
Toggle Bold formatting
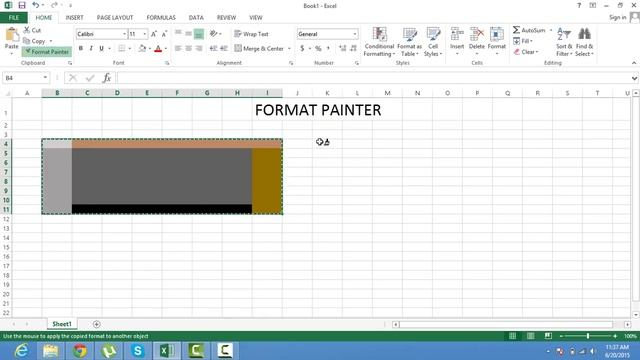pos(81,49)
